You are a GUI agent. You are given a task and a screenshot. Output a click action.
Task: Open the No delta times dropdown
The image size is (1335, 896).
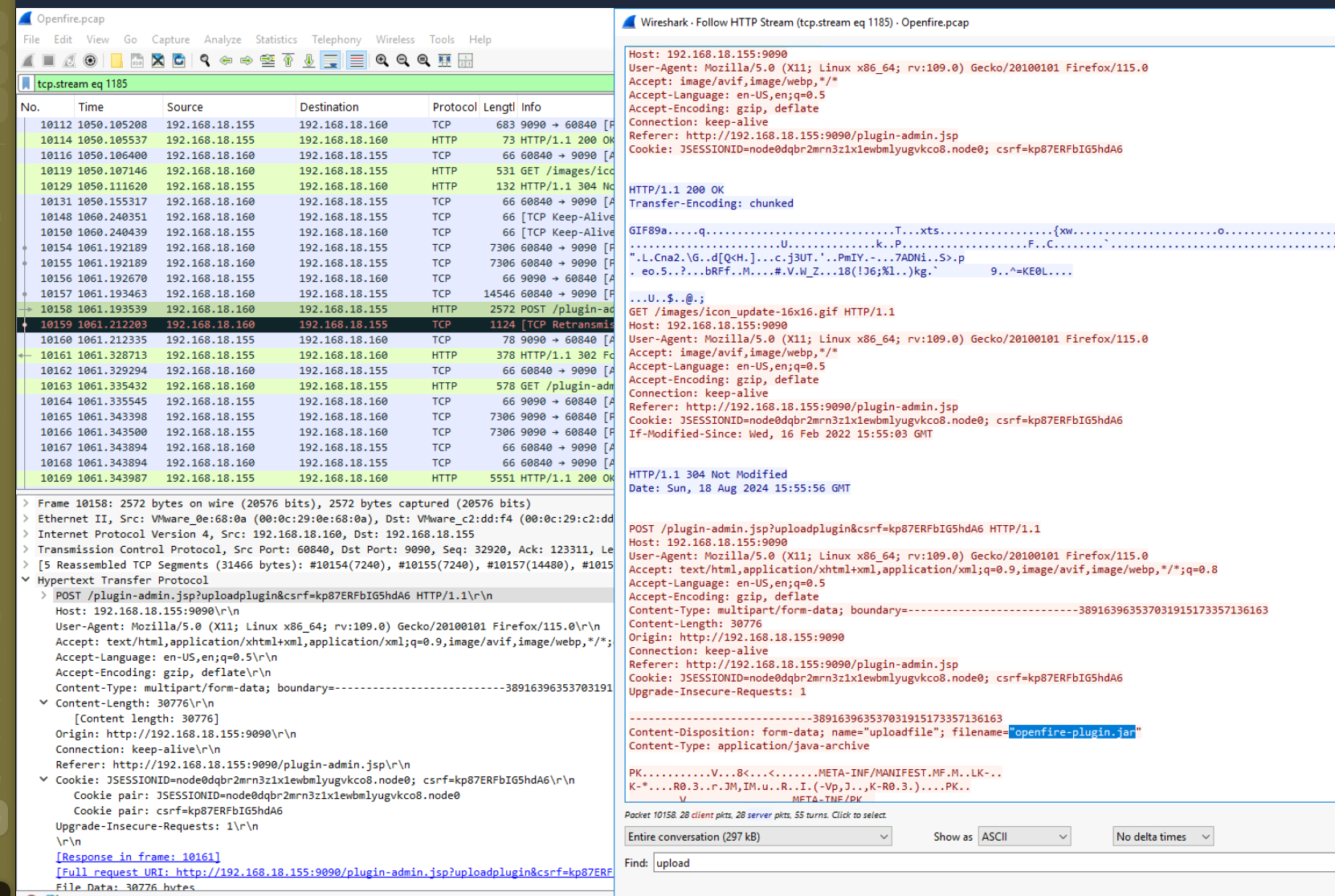(x=1162, y=837)
